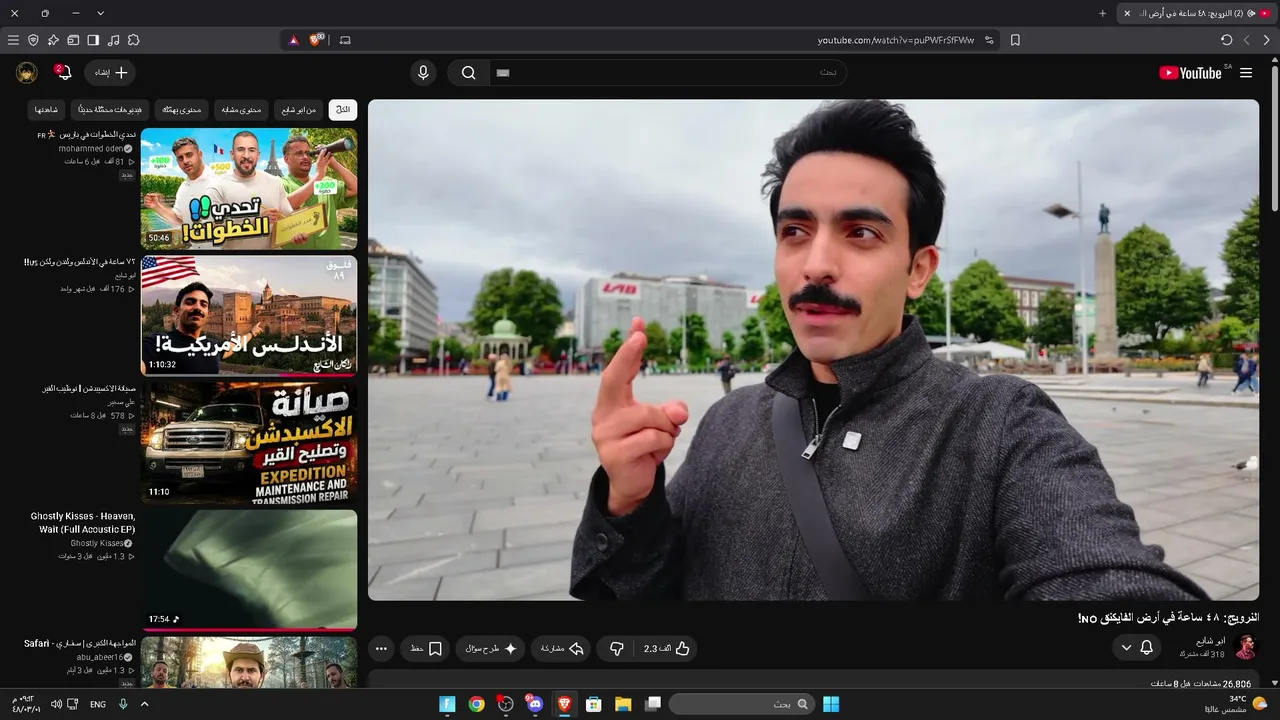Click the Ask question (طرح سؤال) button
Viewport: 1280px width, 720px height.
(490, 649)
